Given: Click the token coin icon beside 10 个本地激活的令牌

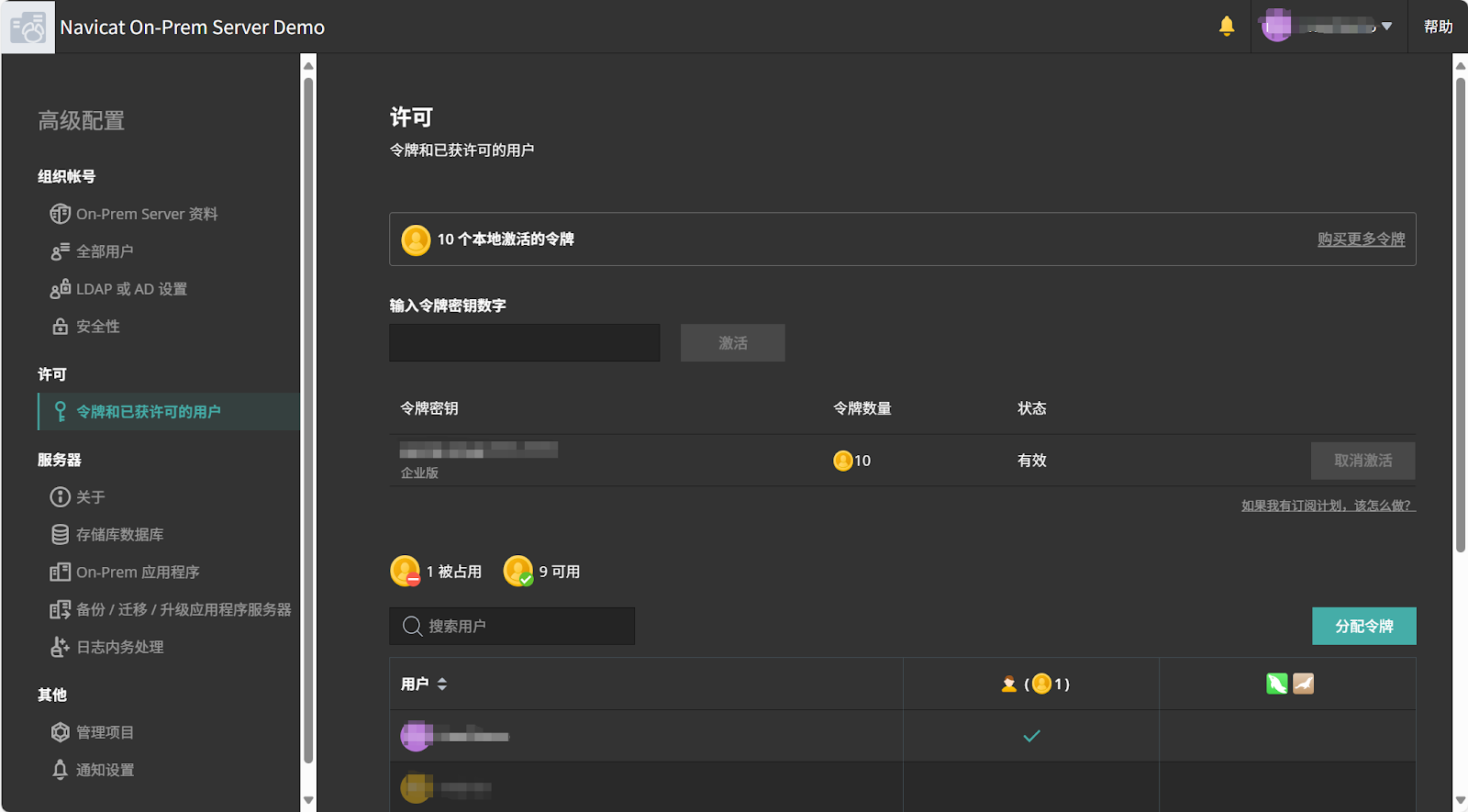Looking at the screenshot, I should click(416, 240).
